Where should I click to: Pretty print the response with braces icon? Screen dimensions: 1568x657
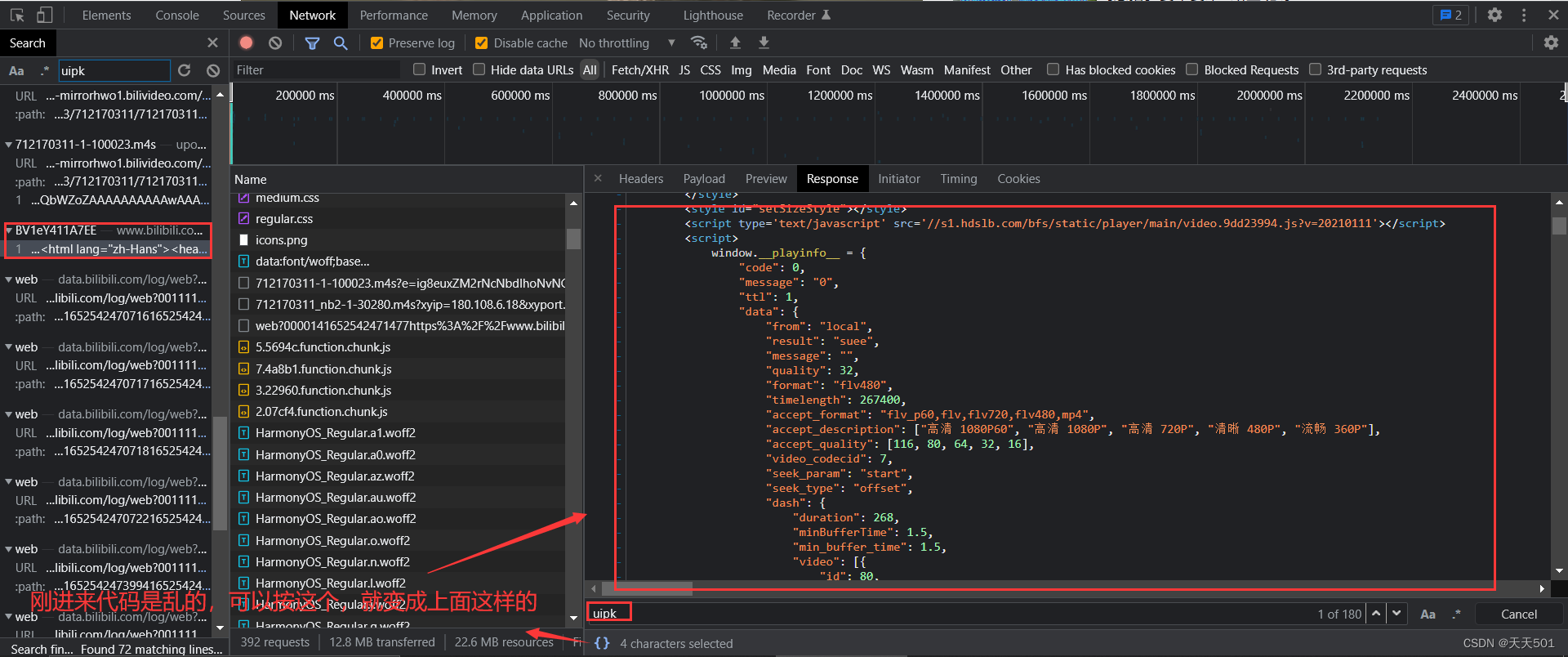[x=602, y=643]
